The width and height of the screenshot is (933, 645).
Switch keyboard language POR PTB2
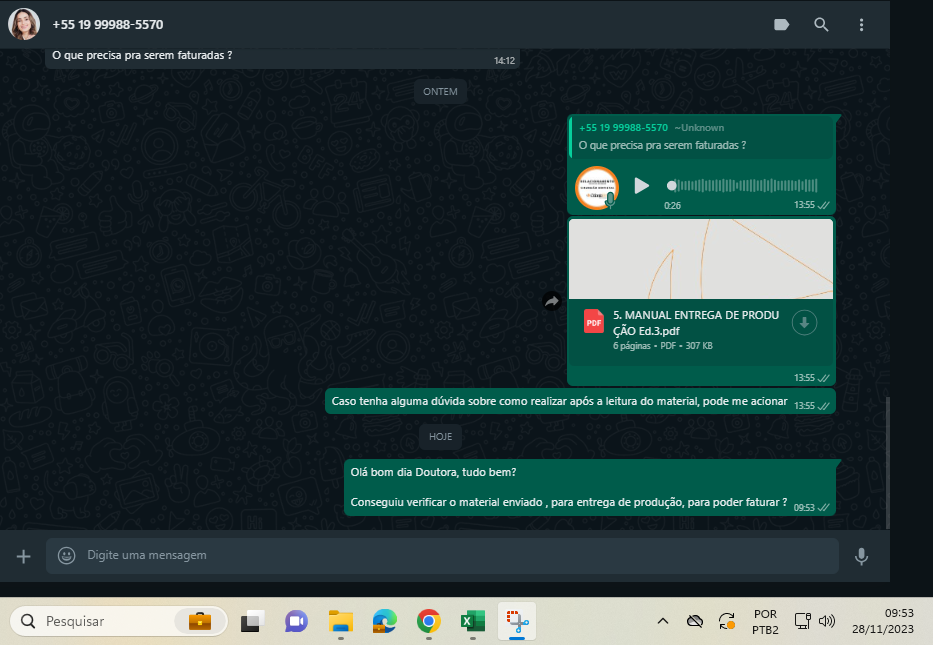(765, 621)
